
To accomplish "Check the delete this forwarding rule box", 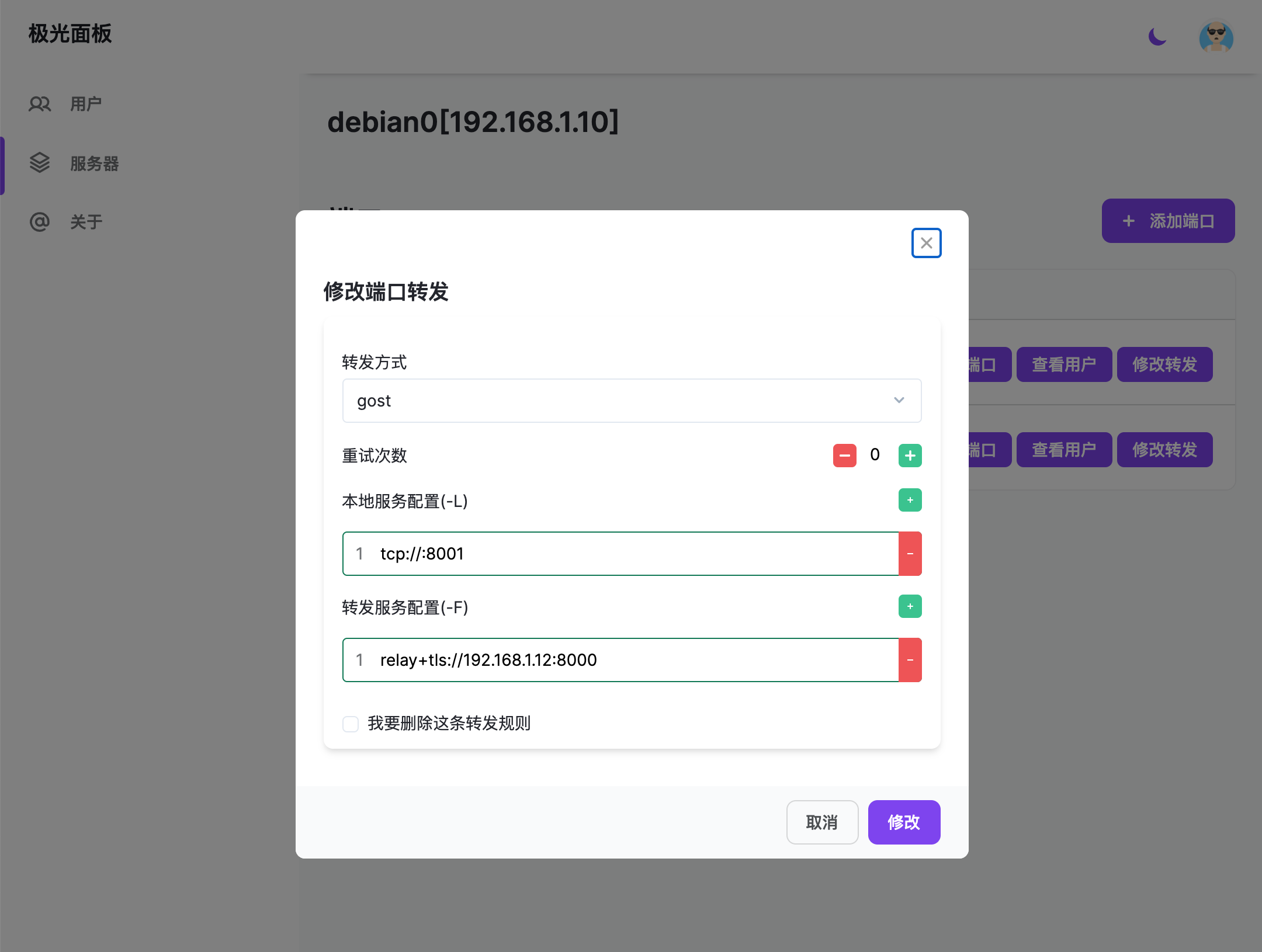I will (x=351, y=724).
